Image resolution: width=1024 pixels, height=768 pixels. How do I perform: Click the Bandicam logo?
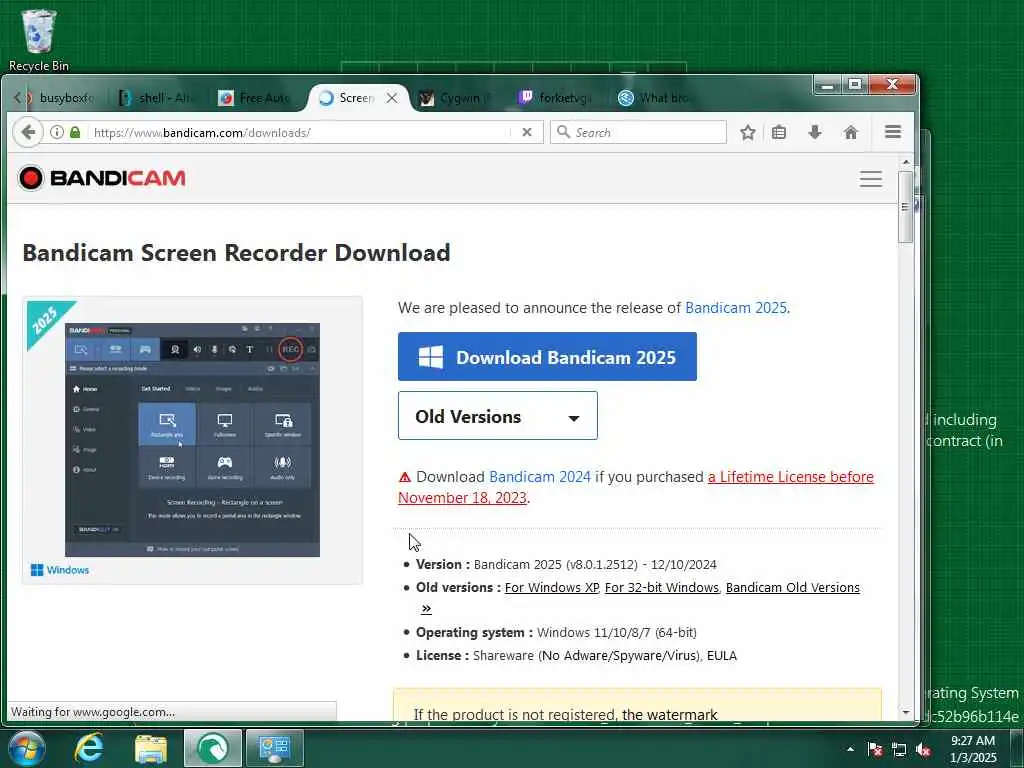[102, 178]
